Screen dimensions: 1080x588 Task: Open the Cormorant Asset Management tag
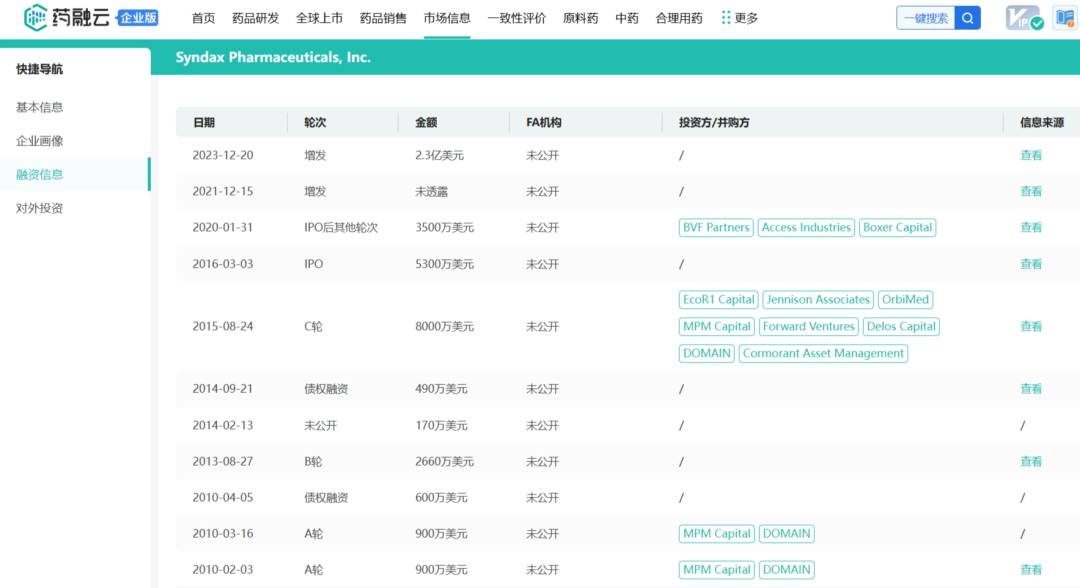(823, 353)
